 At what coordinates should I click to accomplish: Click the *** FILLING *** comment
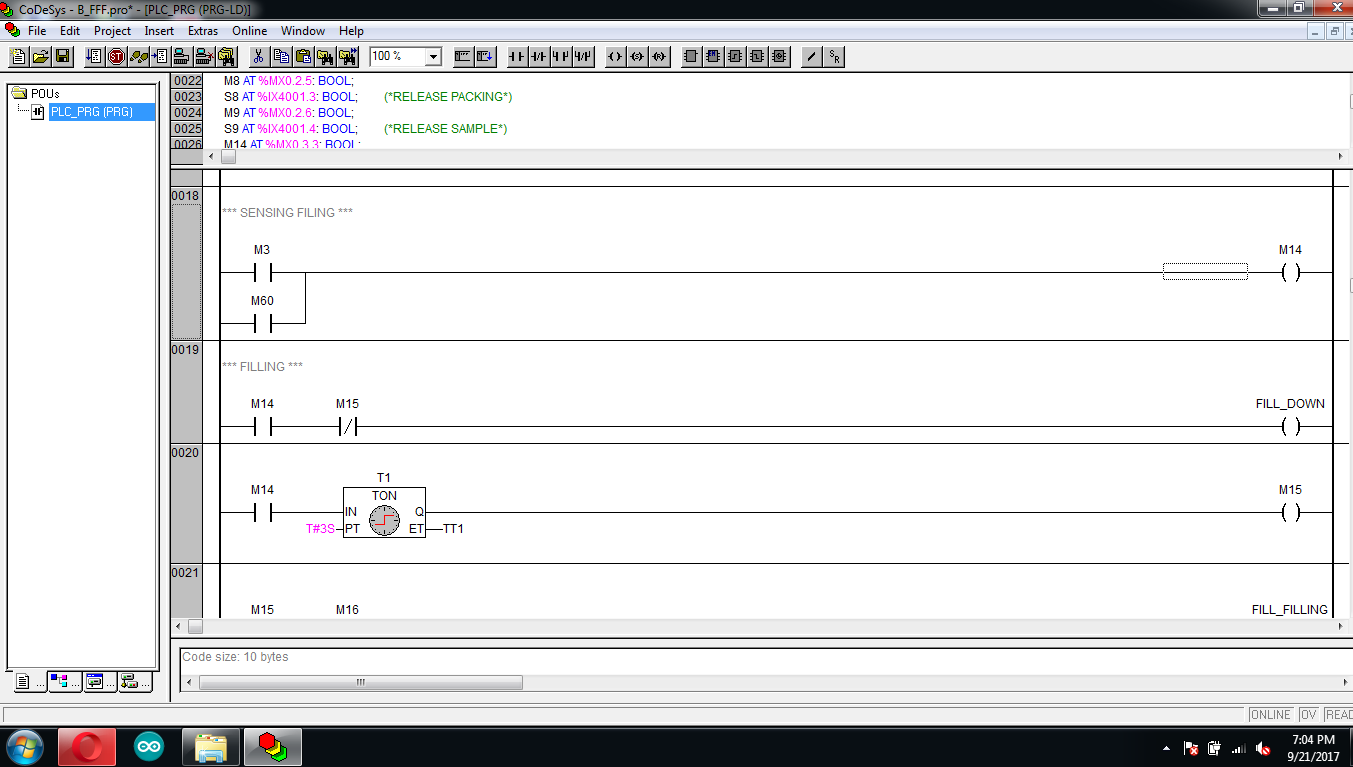262,367
